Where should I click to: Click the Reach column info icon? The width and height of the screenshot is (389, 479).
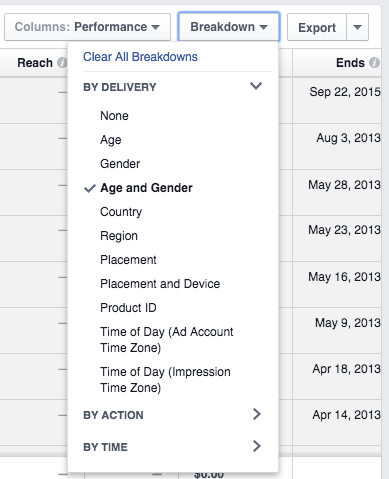click(62, 63)
